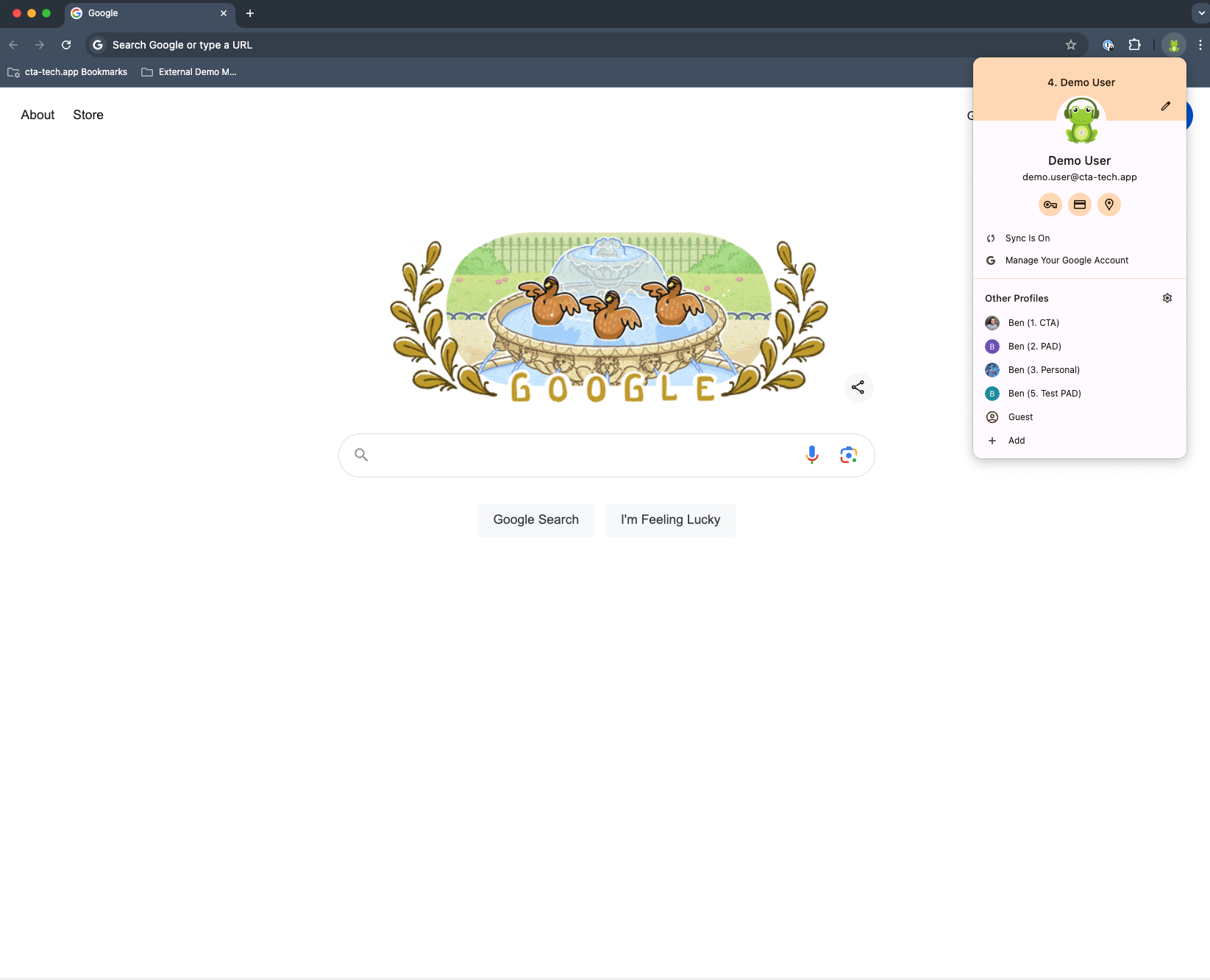Search by image with Google Lens icon
This screenshot has width=1210, height=980.
pyautogui.click(x=849, y=455)
